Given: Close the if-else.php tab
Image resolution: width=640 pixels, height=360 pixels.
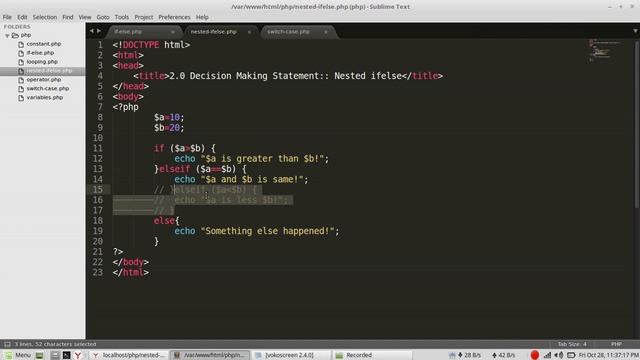Looking at the screenshot, I should (x=173, y=32).
